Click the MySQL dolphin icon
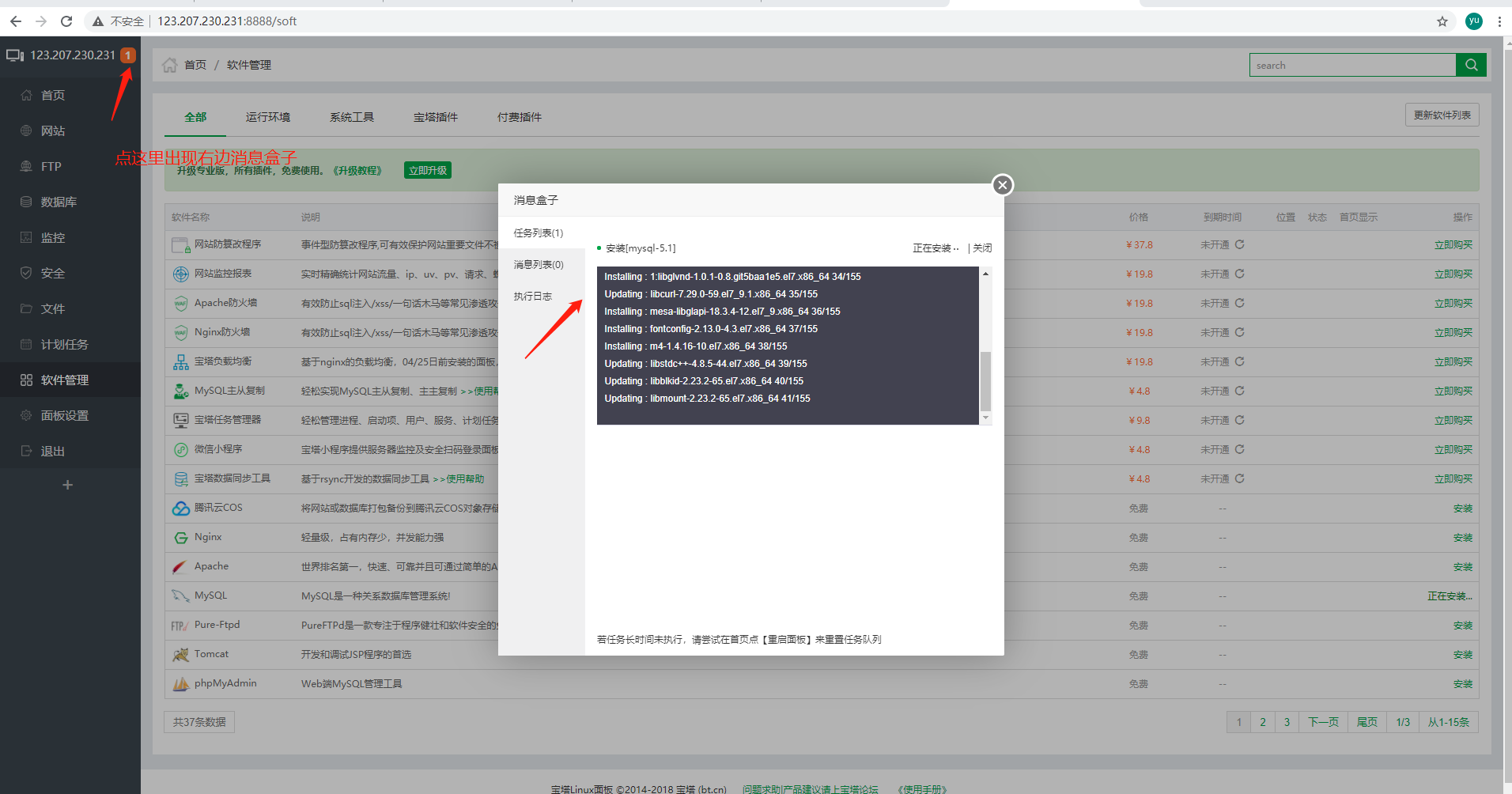This screenshot has width=1512, height=794. (181, 596)
